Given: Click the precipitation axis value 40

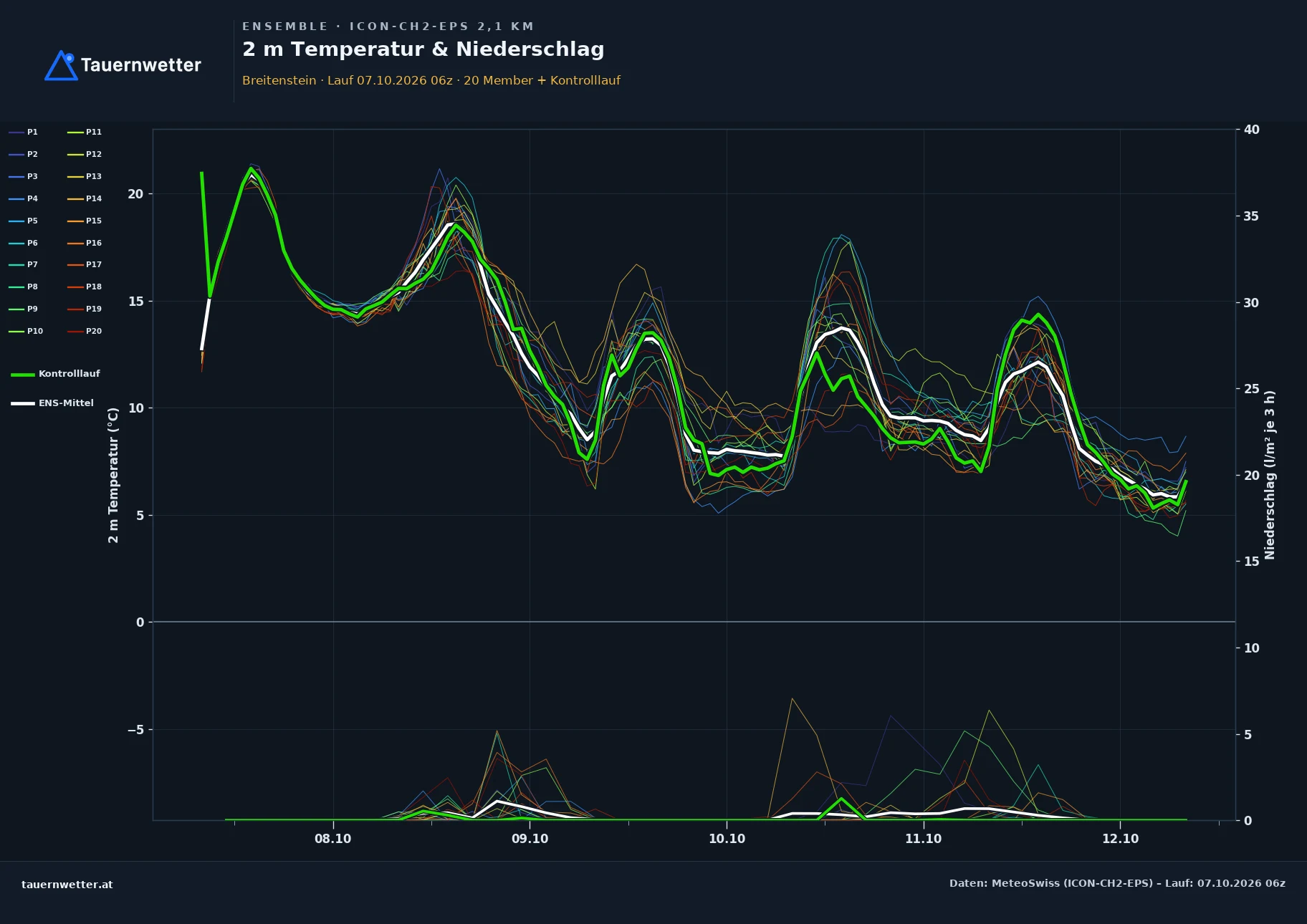Looking at the screenshot, I should coord(1252,130).
